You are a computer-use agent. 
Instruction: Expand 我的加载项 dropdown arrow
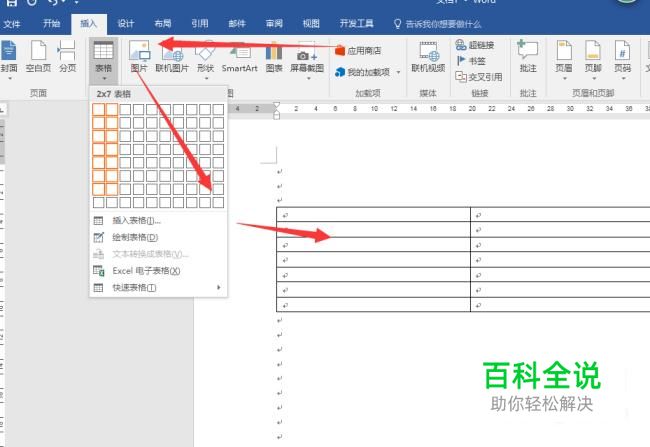[398, 73]
